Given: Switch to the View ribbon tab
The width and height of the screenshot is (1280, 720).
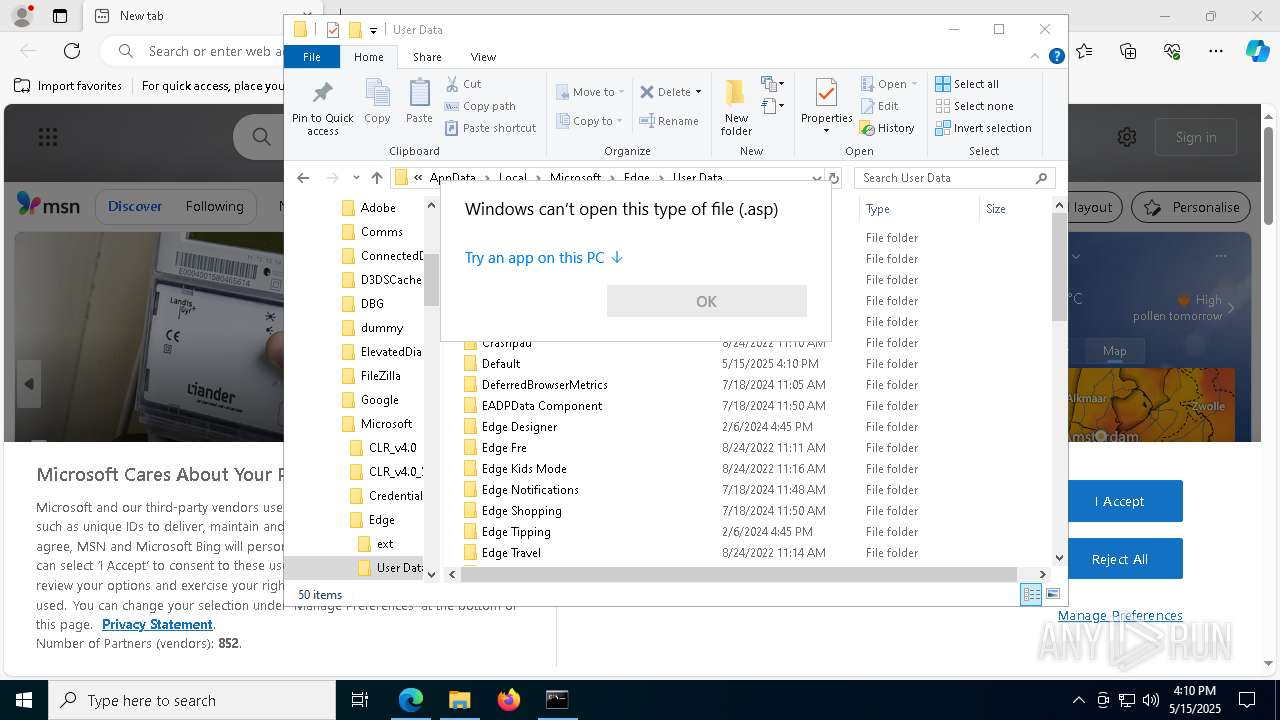Looking at the screenshot, I should tap(483, 57).
